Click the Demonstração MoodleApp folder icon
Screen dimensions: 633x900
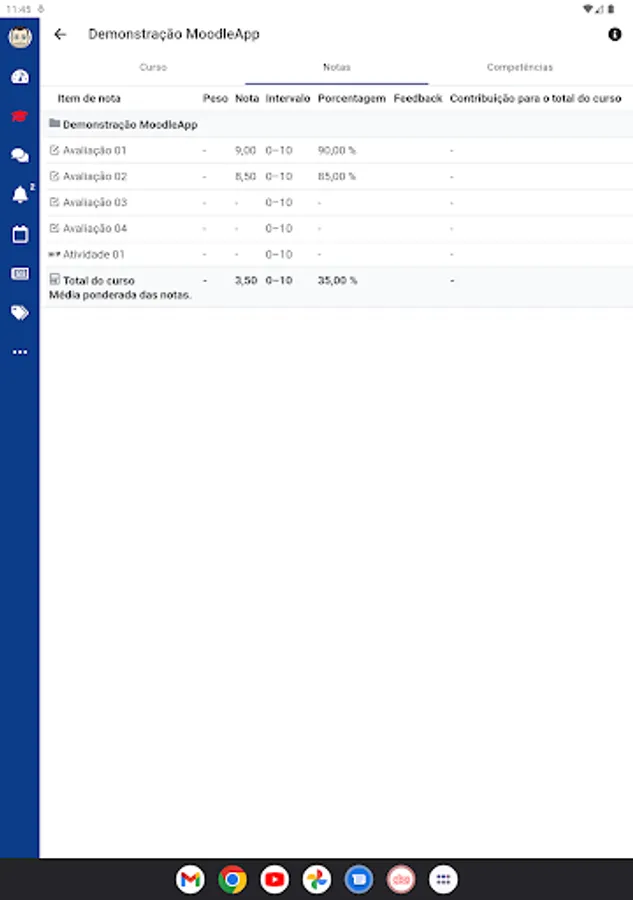pos(55,123)
